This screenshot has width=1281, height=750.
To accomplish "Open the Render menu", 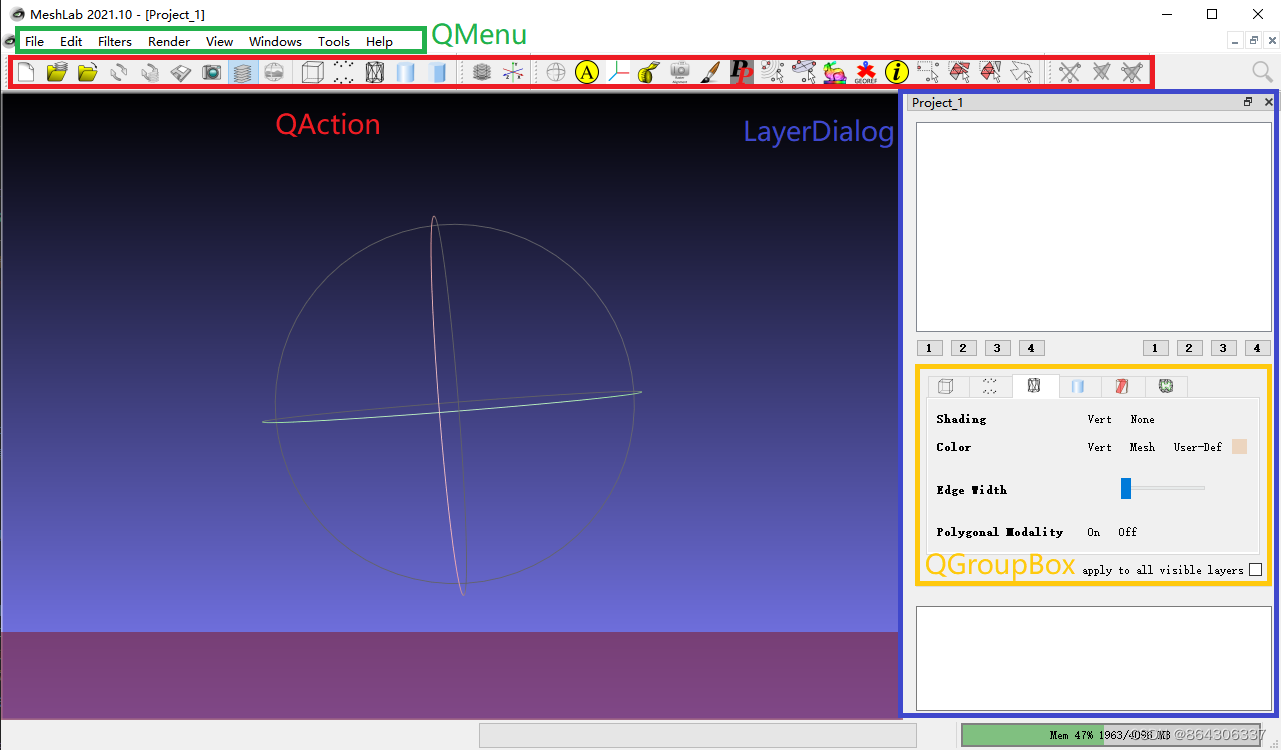I will tap(169, 41).
